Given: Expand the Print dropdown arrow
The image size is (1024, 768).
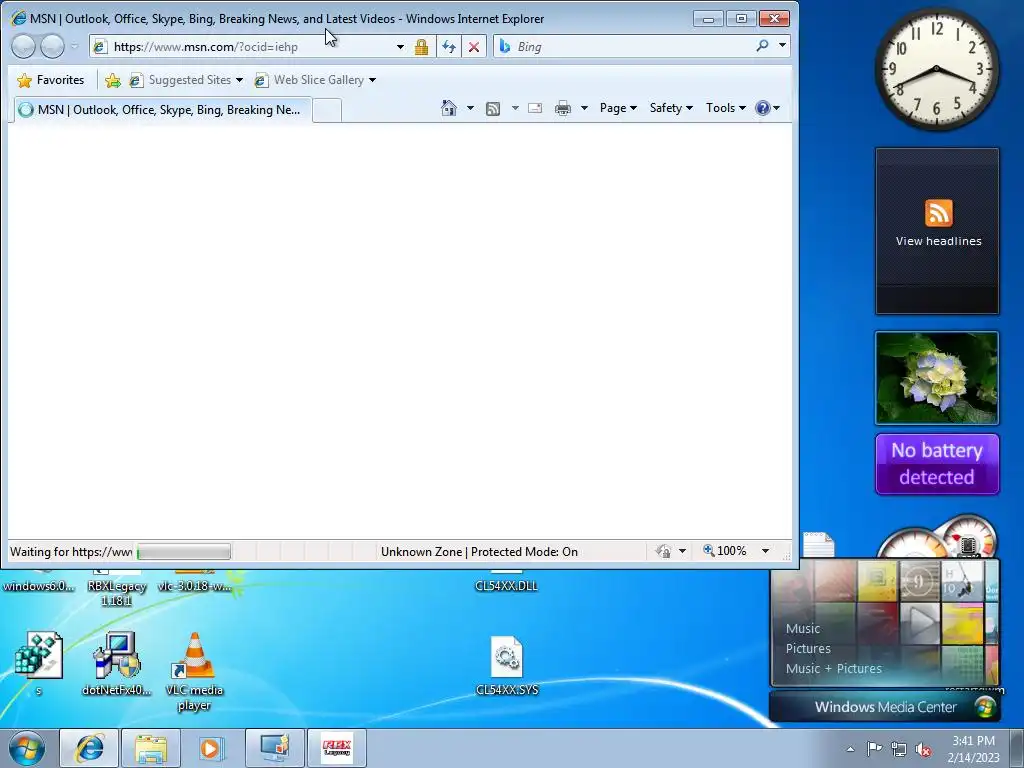Looking at the screenshot, I should (x=584, y=108).
